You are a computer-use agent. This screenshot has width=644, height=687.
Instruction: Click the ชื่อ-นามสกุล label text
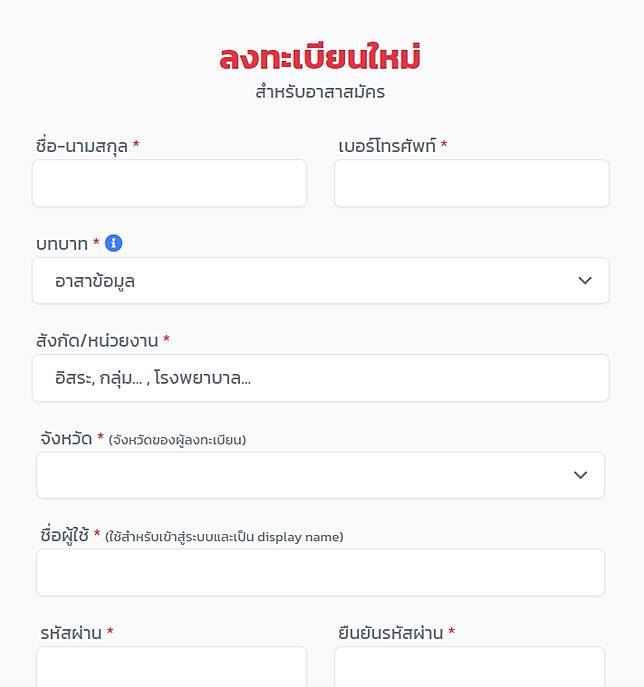(82, 146)
